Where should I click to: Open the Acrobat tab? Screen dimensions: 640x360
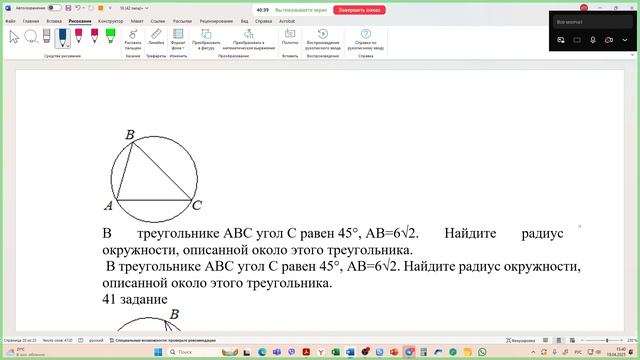pyautogui.click(x=287, y=21)
